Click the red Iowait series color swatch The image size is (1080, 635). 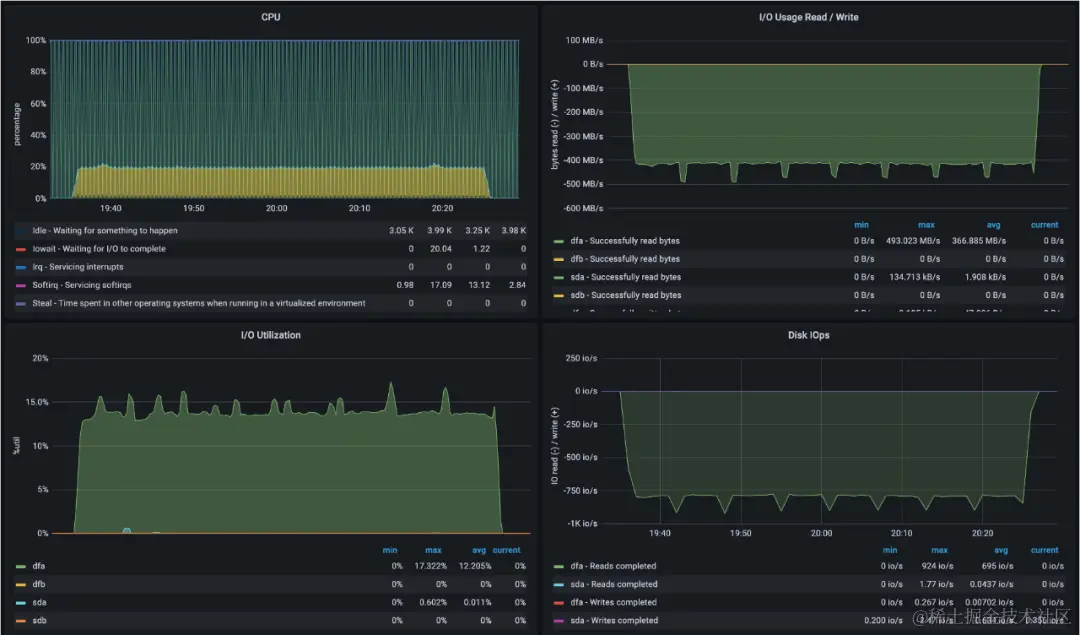(21, 249)
